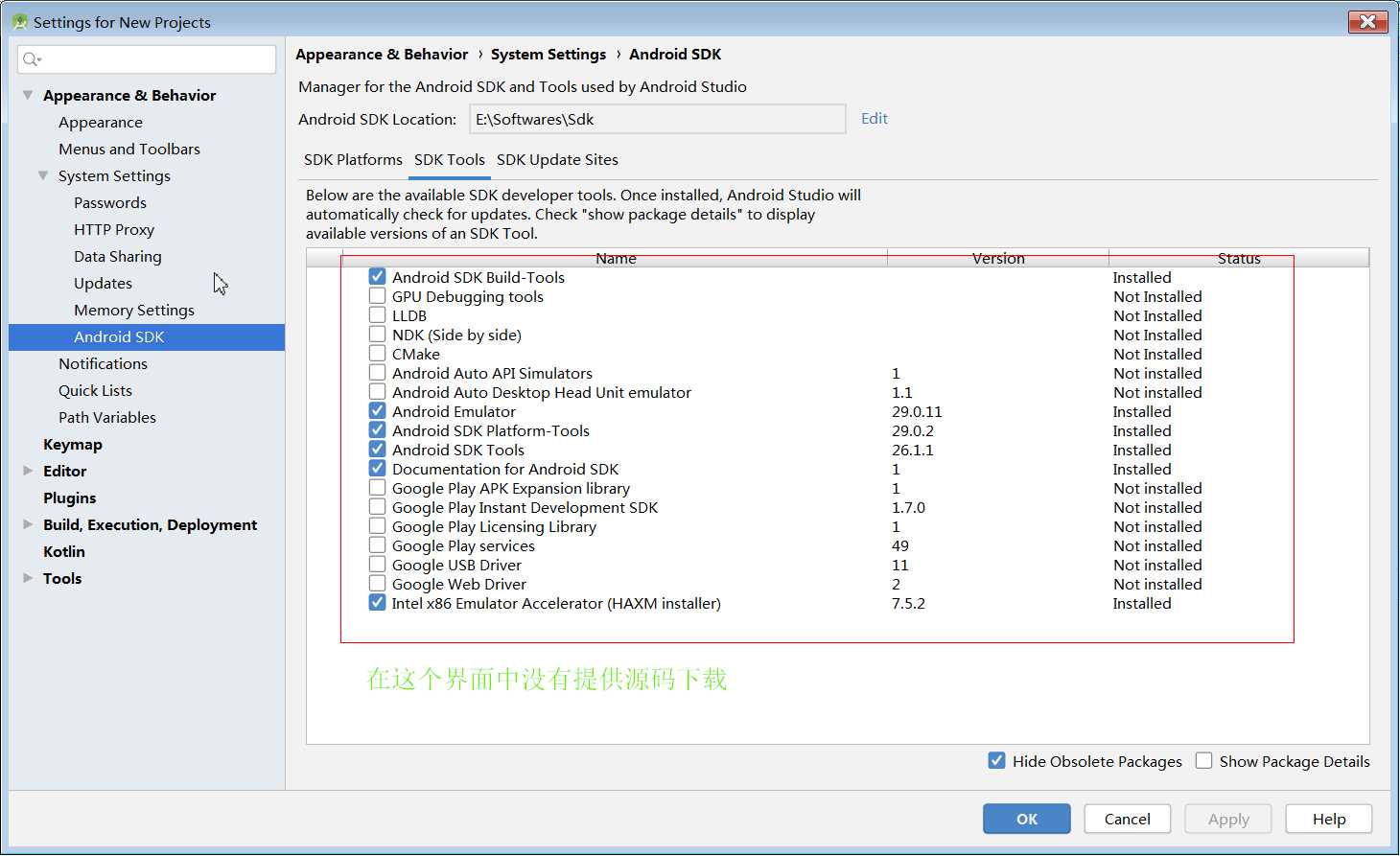The image size is (1400, 856).
Task: Enable Google USB Driver checkbox
Action: coord(378,564)
